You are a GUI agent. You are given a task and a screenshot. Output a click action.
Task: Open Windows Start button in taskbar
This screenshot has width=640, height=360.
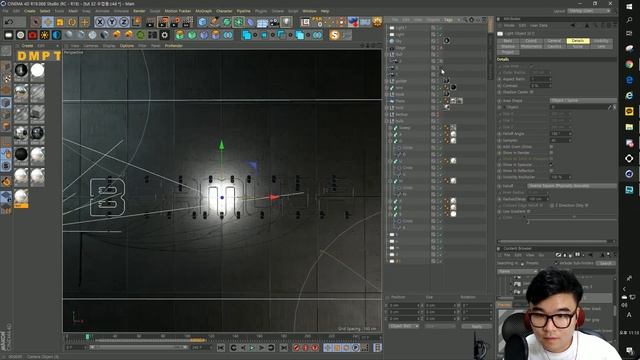[629, 7]
